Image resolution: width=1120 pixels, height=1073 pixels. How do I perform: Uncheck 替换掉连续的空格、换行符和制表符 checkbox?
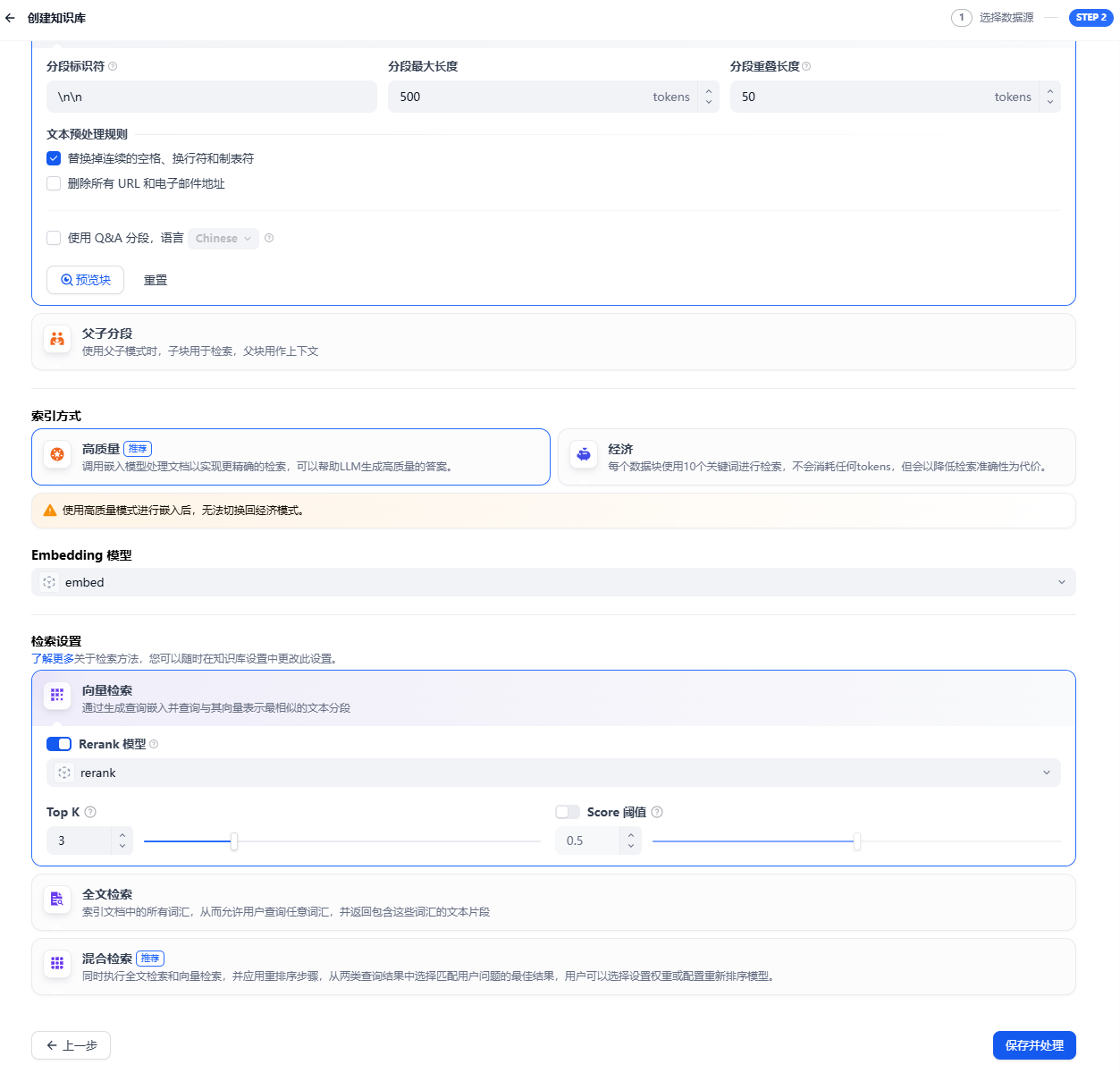pos(54,158)
